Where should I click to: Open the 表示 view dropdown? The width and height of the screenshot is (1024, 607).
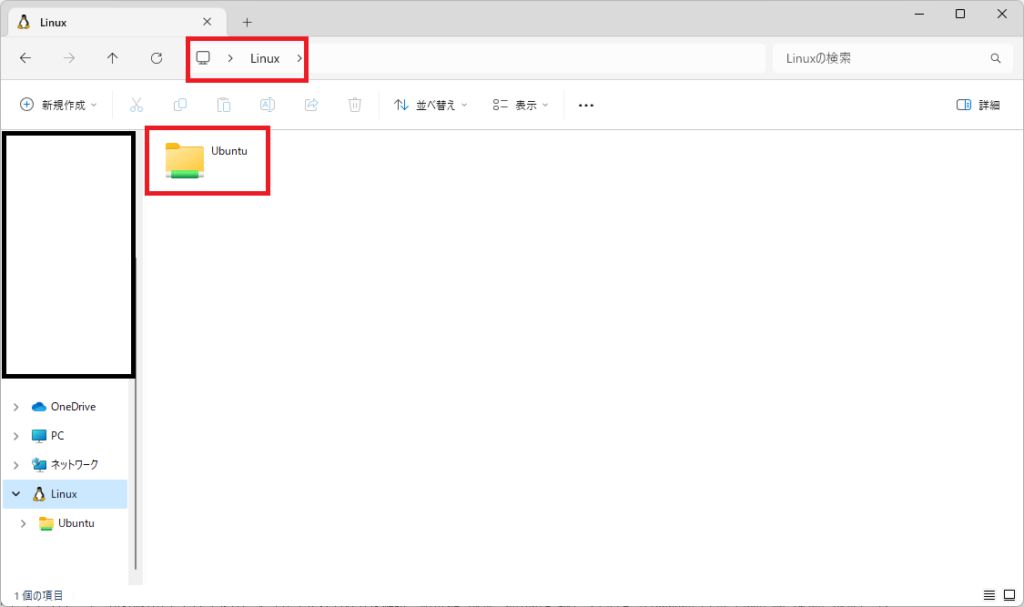coord(520,105)
